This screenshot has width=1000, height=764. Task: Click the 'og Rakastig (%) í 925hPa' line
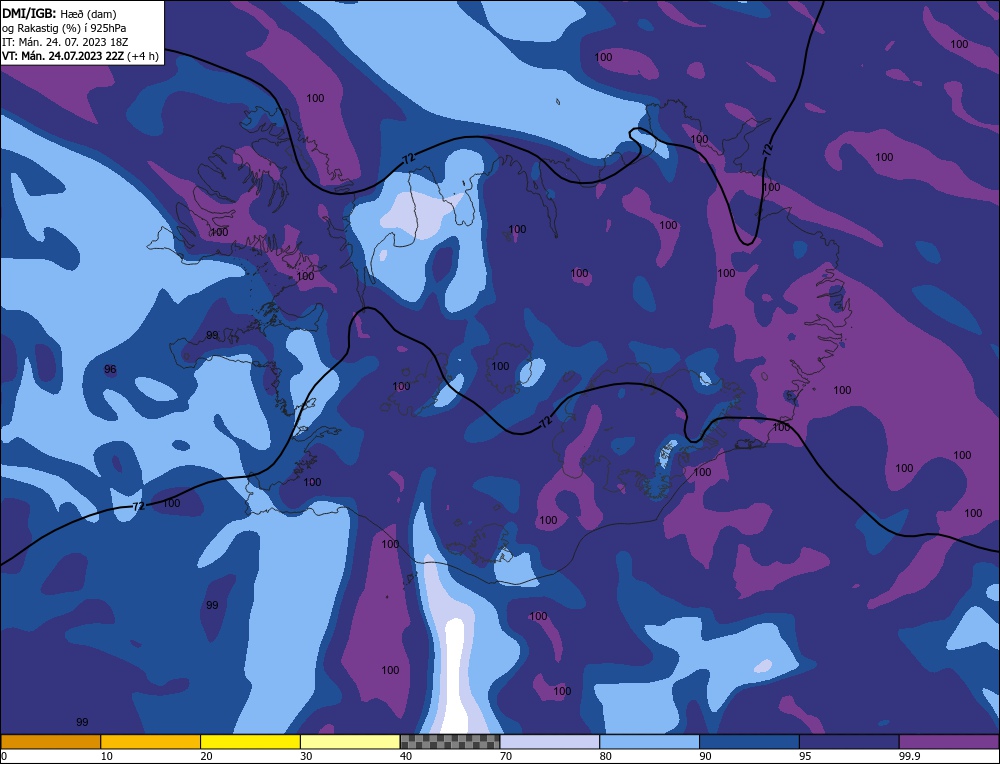[64, 28]
